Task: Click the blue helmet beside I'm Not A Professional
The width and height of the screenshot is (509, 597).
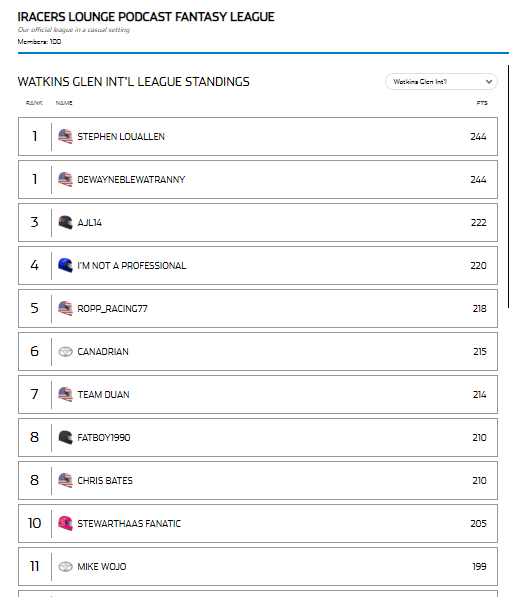Action: (x=65, y=265)
